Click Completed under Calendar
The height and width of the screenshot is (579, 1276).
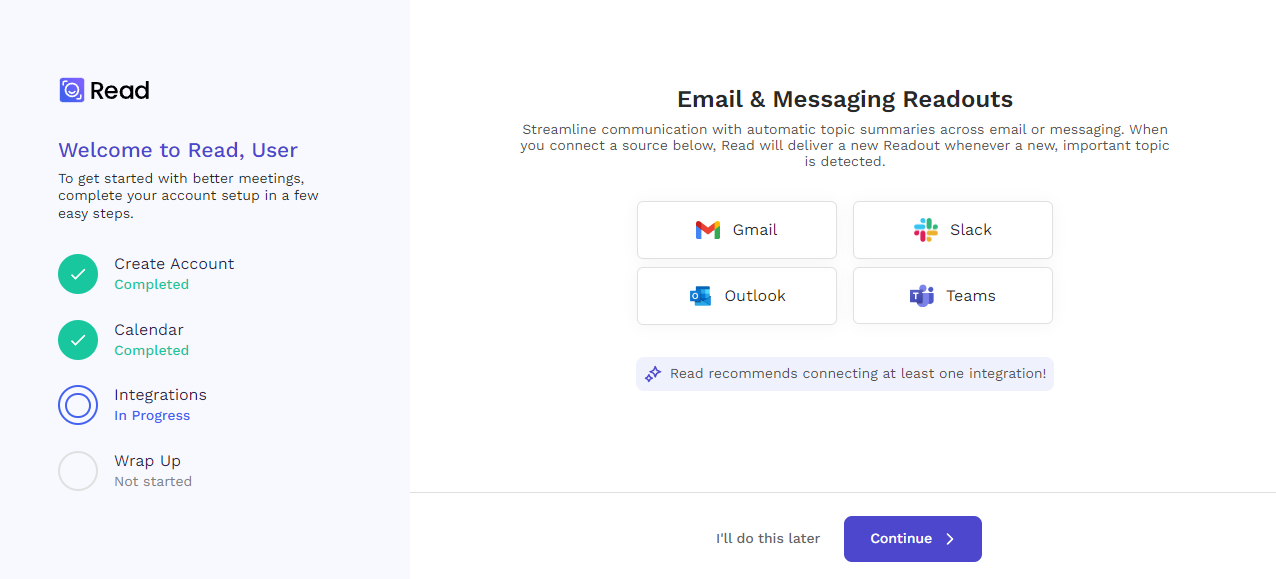[151, 351]
